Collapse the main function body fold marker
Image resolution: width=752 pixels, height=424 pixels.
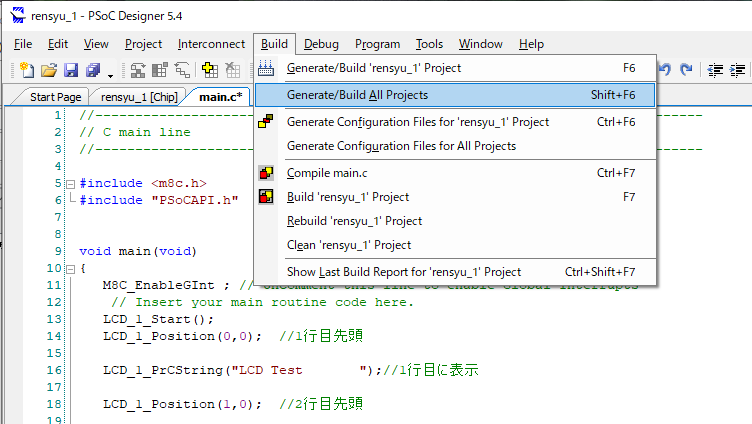pyautogui.click(x=70, y=269)
